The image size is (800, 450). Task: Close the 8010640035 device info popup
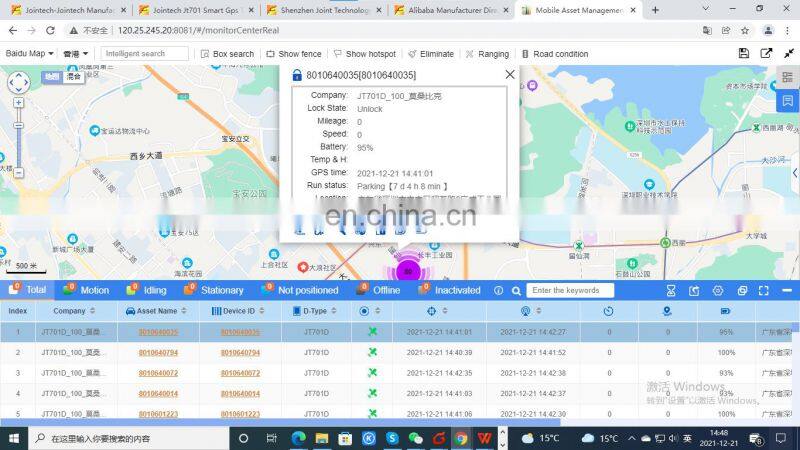pyautogui.click(x=510, y=74)
